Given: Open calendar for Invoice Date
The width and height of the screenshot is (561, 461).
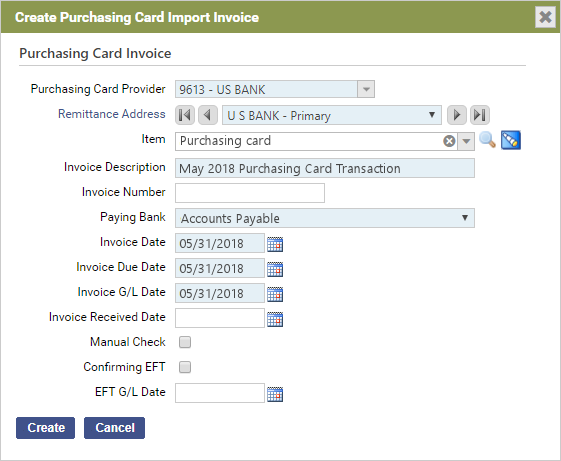Looking at the screenshot, I should (x=275, y=244).
